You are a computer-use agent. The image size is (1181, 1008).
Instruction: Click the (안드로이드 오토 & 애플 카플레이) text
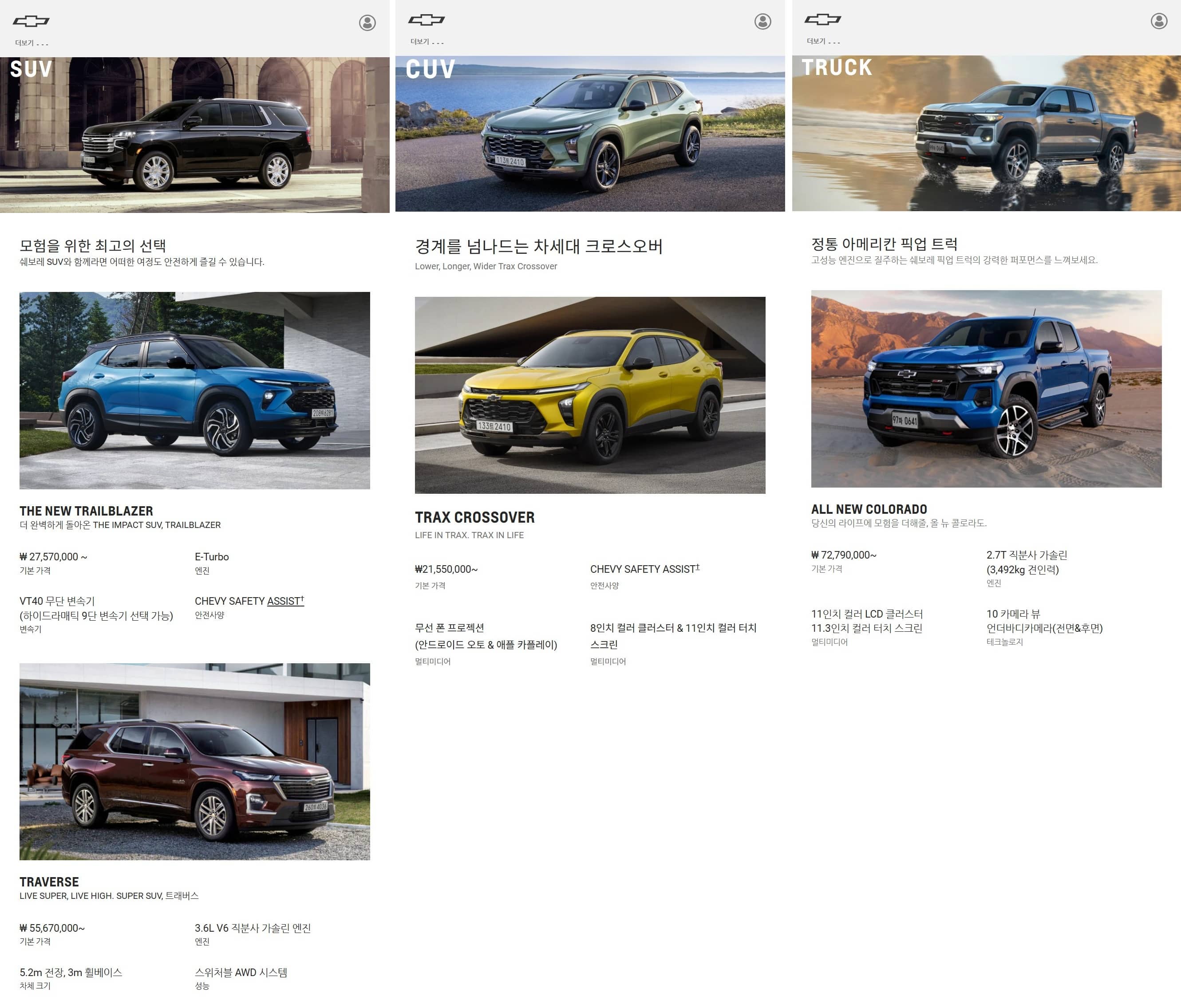[x=486, y=645]
